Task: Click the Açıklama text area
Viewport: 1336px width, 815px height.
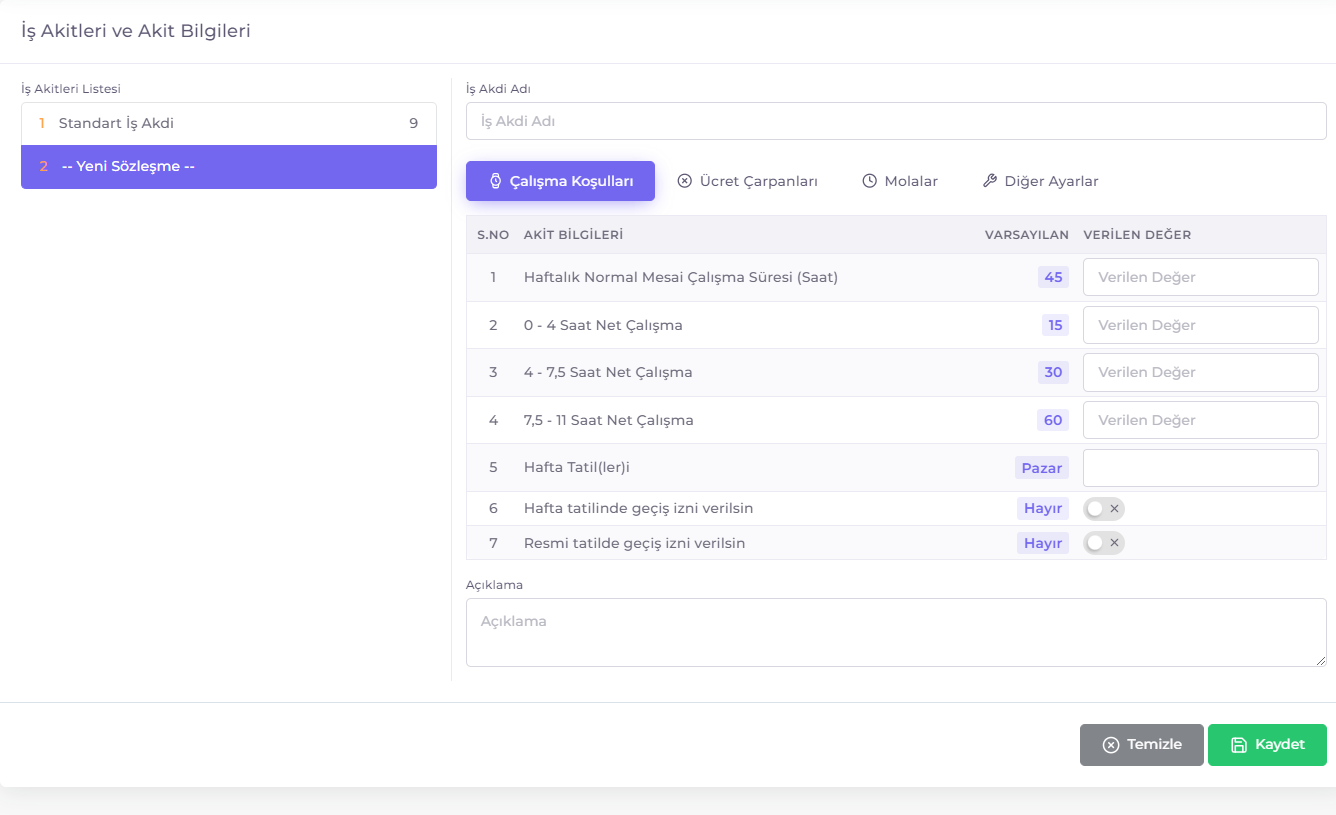Action: (896, 633)
